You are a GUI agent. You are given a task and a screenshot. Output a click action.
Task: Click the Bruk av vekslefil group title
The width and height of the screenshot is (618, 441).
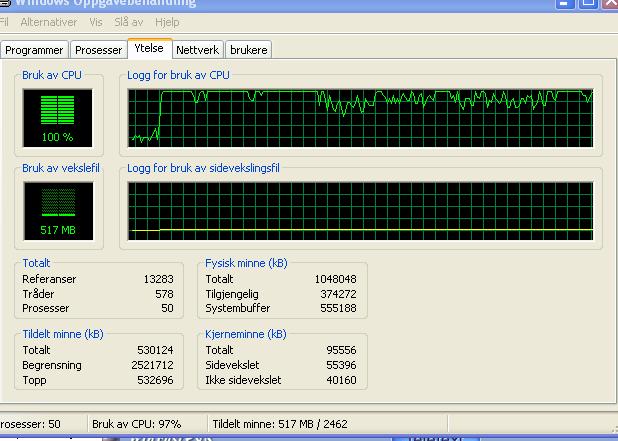click(61, 168)
